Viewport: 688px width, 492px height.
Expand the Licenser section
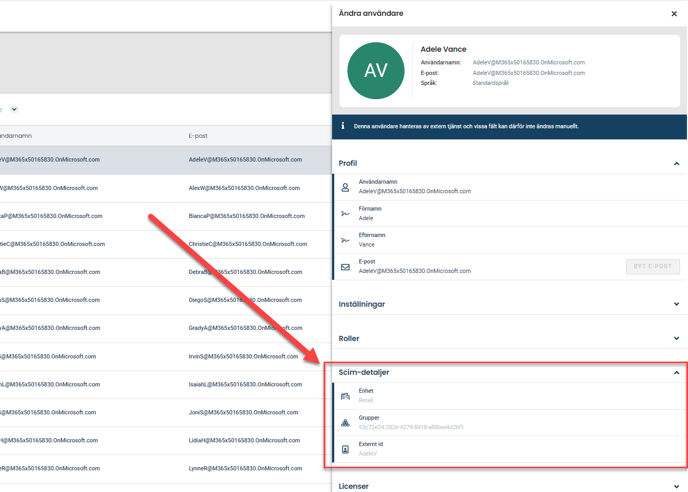(676, 486)
